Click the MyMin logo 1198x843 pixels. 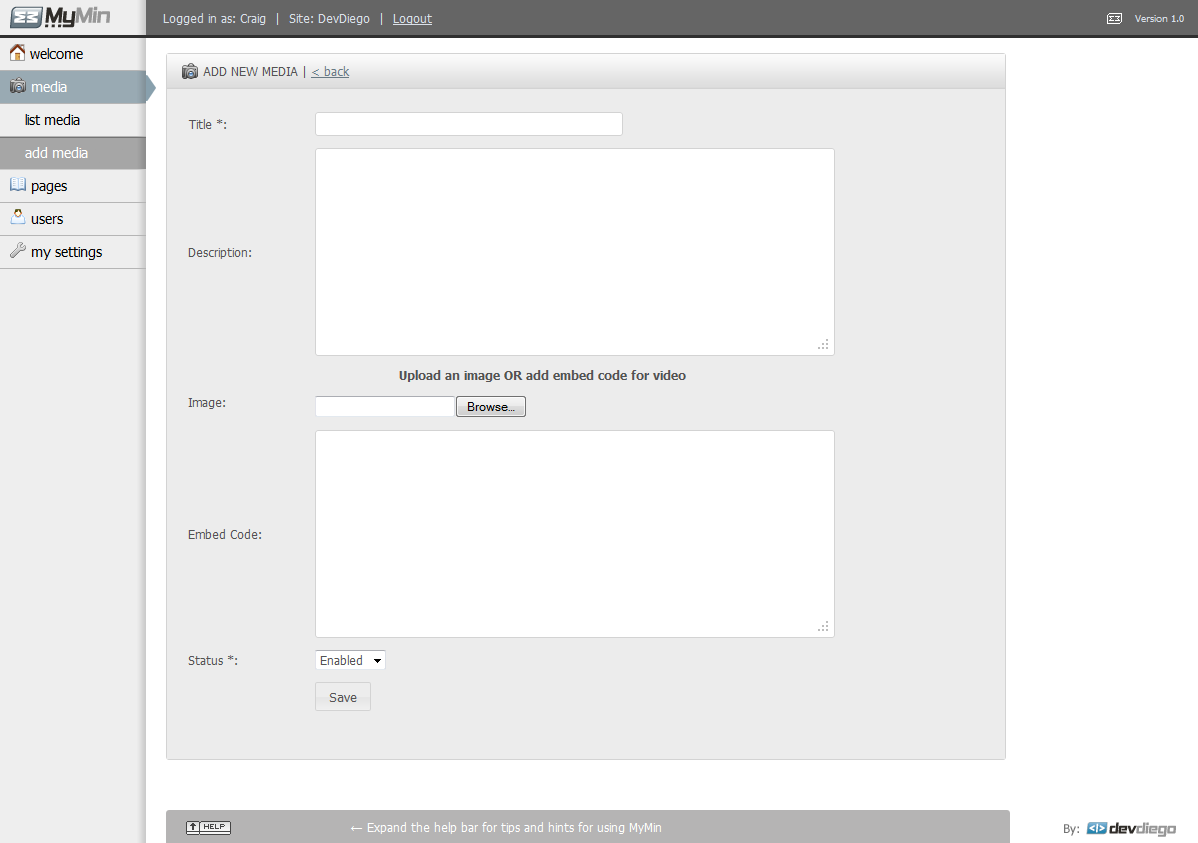[x=60, y=18]
